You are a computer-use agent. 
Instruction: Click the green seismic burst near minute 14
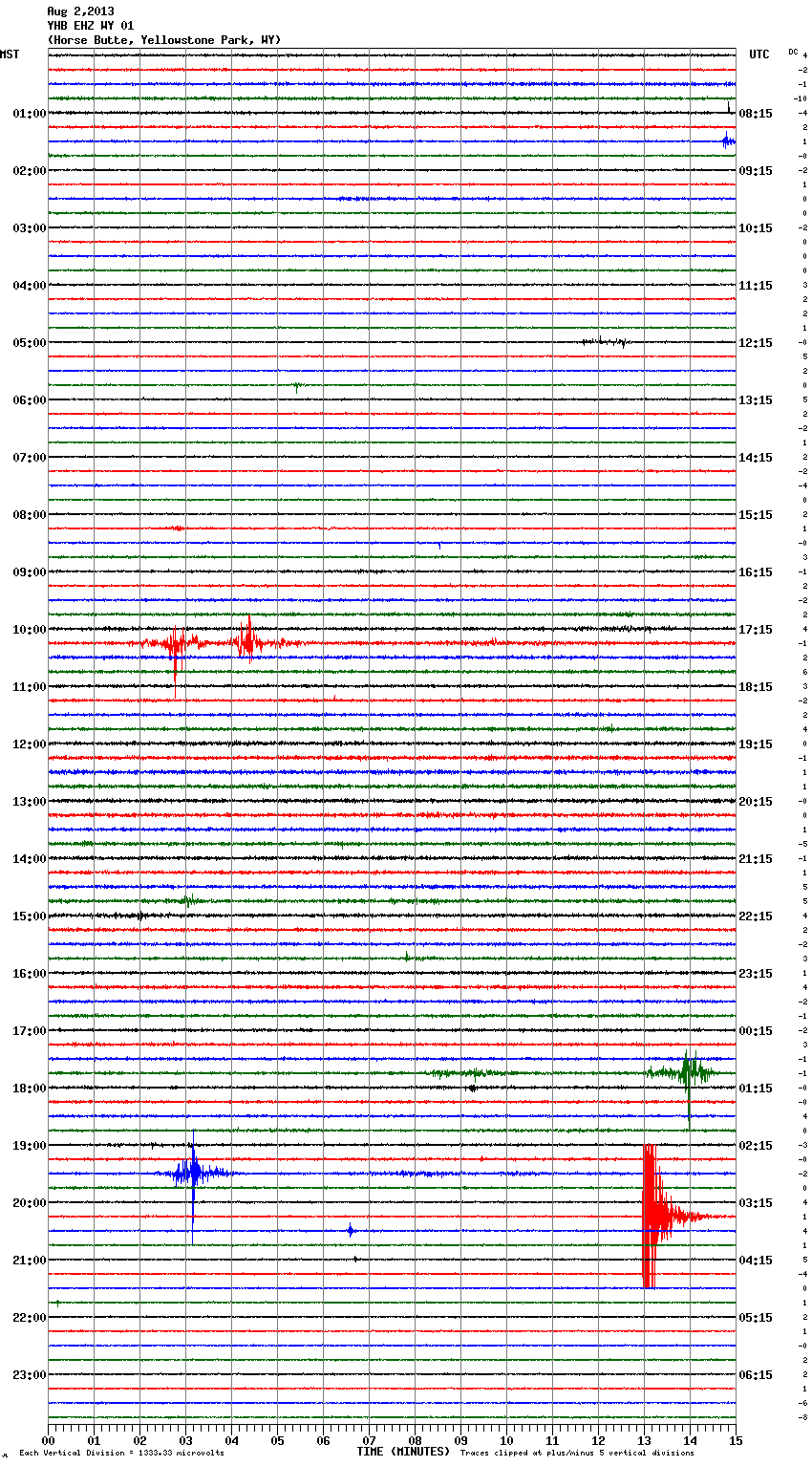[x=688, y=1072]
